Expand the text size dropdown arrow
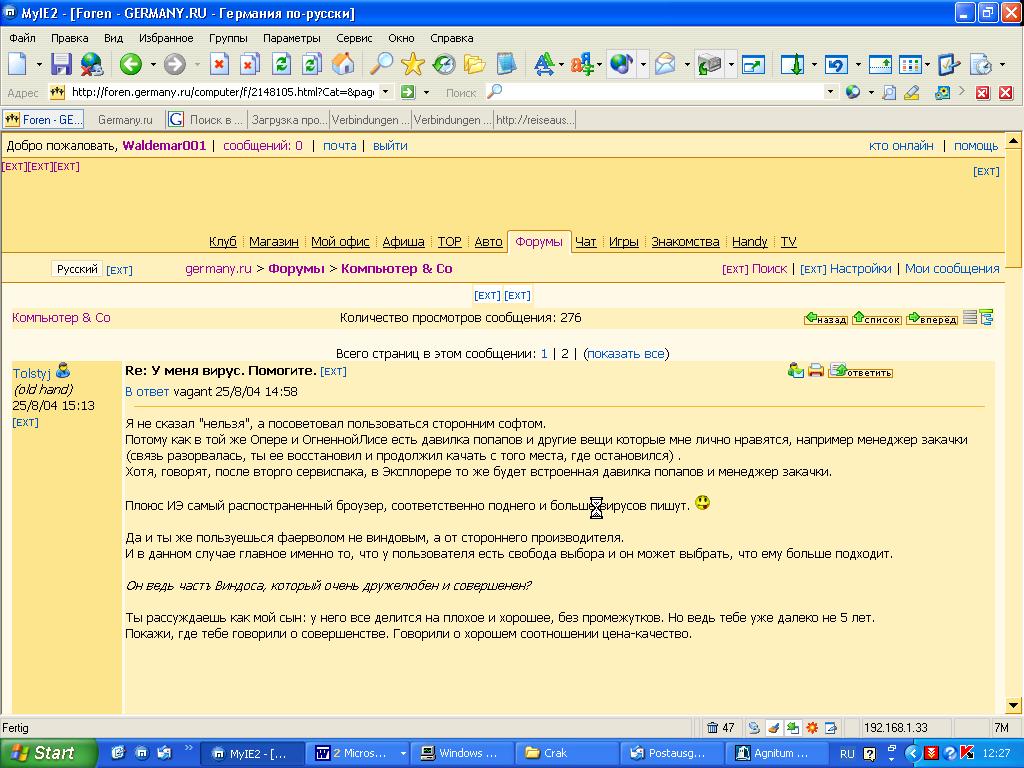The height and width of the screenshot is (768, 1024). (x=561, y=64)
